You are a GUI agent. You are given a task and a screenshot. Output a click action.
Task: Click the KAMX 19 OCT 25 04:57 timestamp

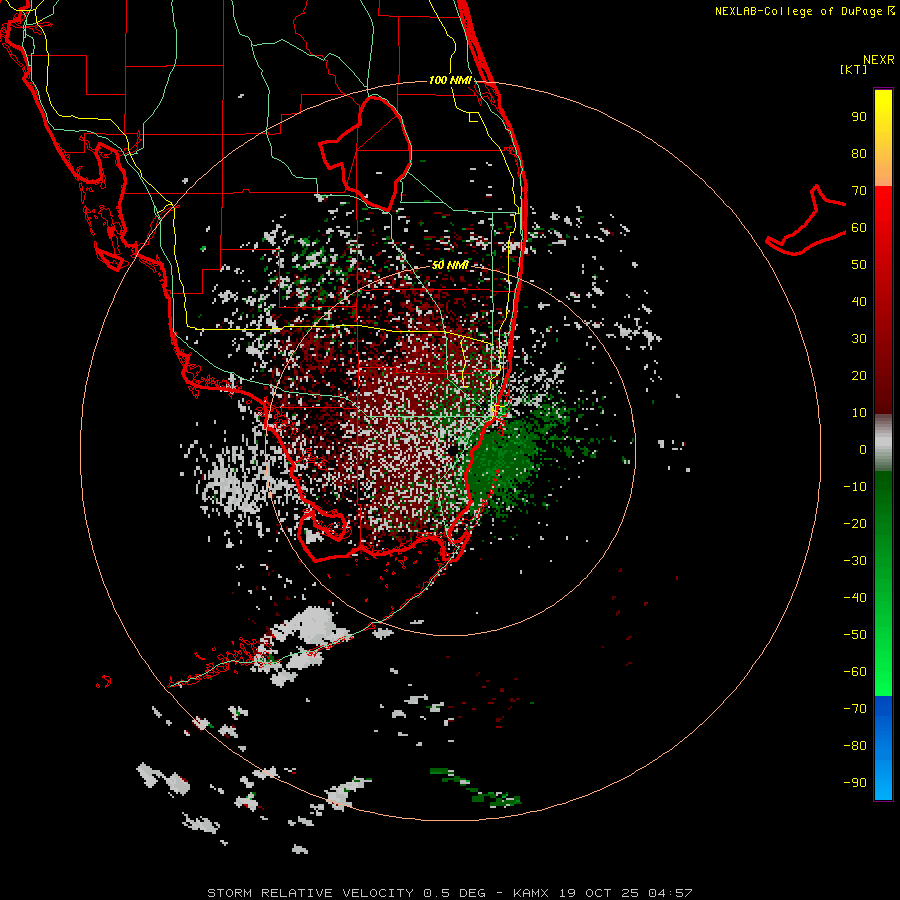point(603,893)
